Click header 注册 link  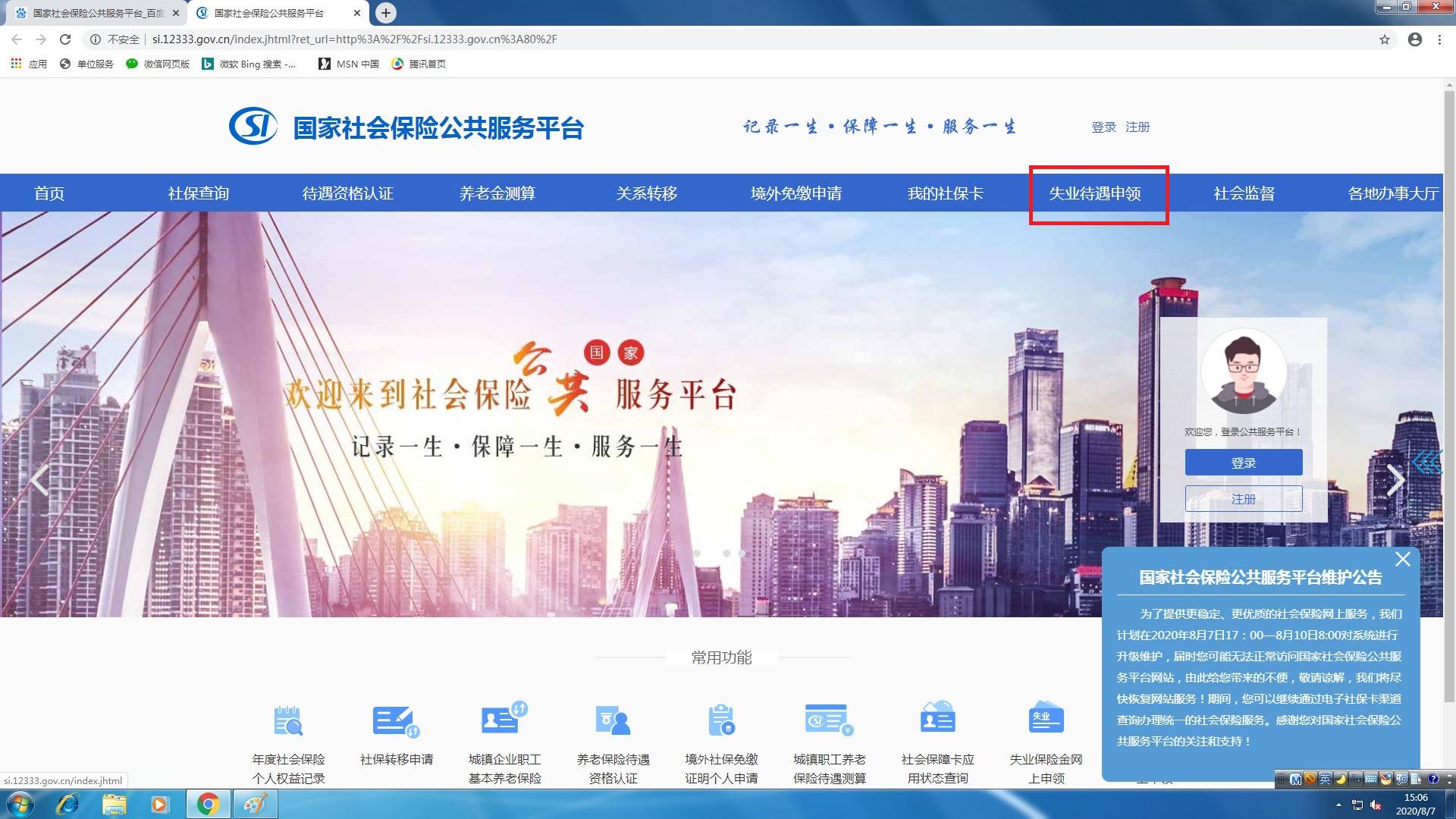[x=1137, y=127]
